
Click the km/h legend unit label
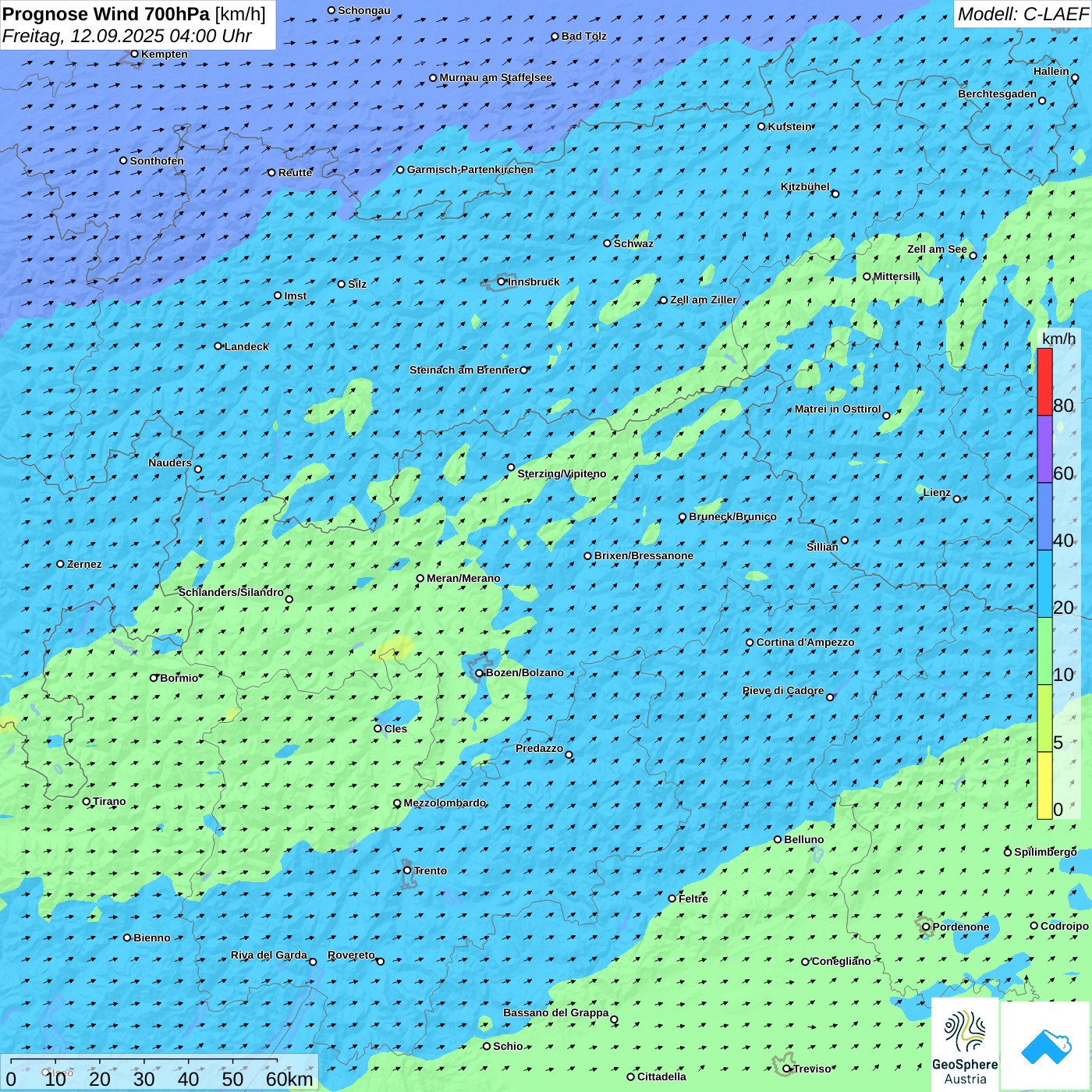pyautogui.click(x=1058, y=339)
